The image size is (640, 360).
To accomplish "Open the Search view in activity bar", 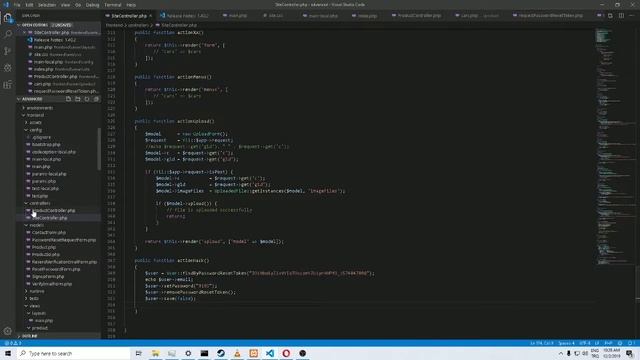I will click(8, 34).
